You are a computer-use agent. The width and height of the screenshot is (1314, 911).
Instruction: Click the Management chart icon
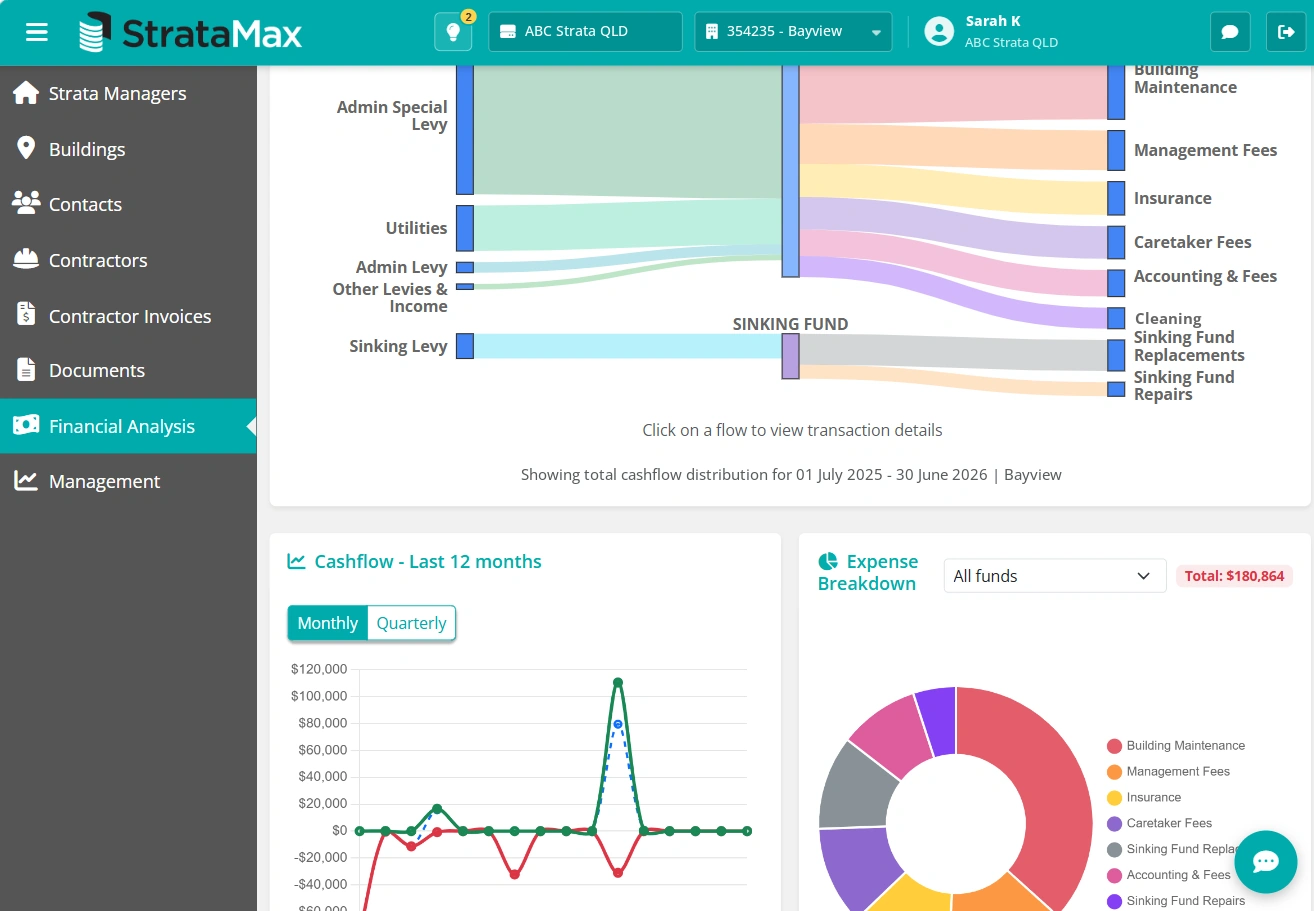(26, 481)
